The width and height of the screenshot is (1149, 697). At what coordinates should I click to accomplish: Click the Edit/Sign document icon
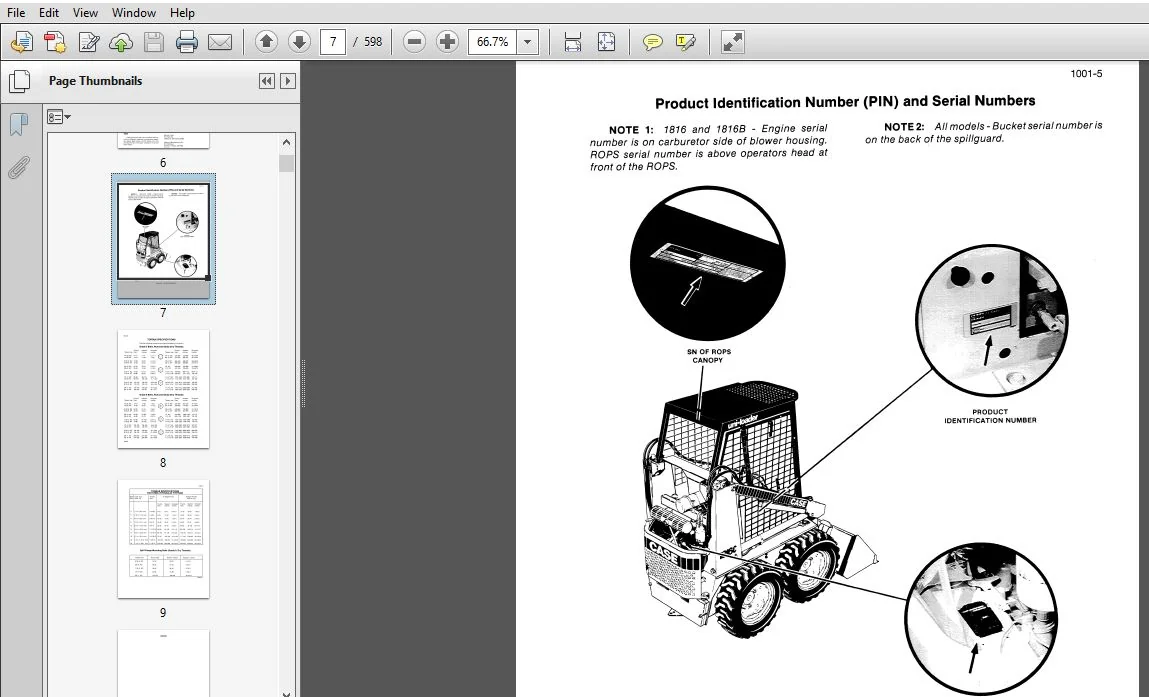[x=89, y=43]
